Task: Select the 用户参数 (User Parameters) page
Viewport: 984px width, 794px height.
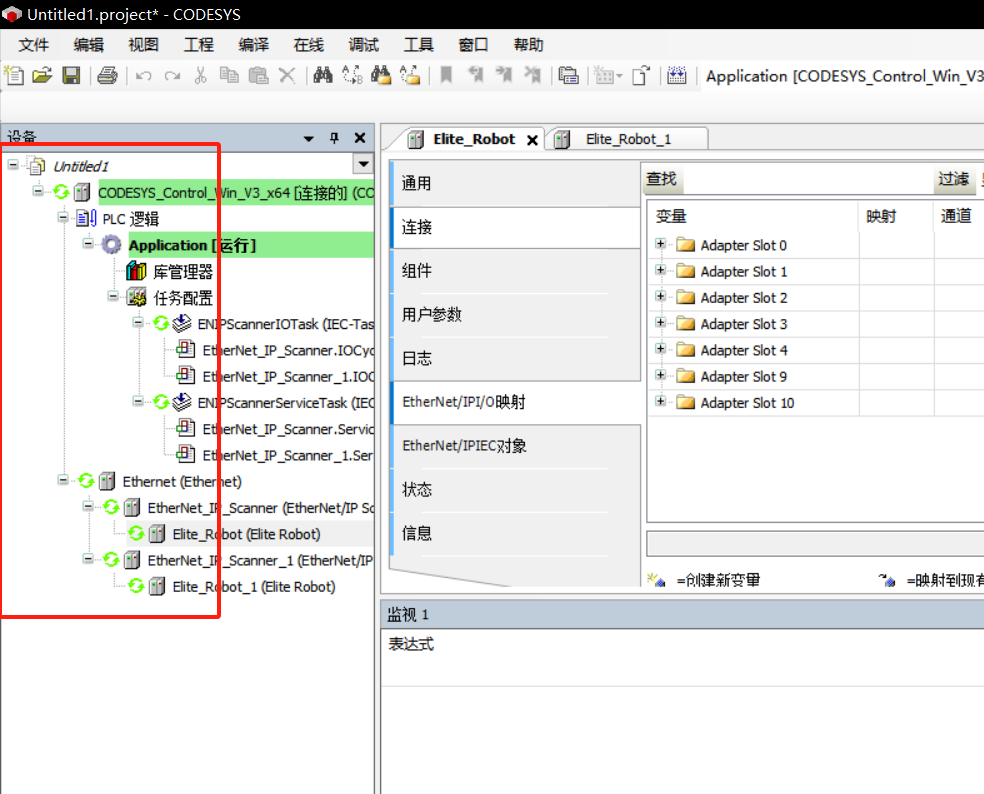Action: tap(432, 314)
